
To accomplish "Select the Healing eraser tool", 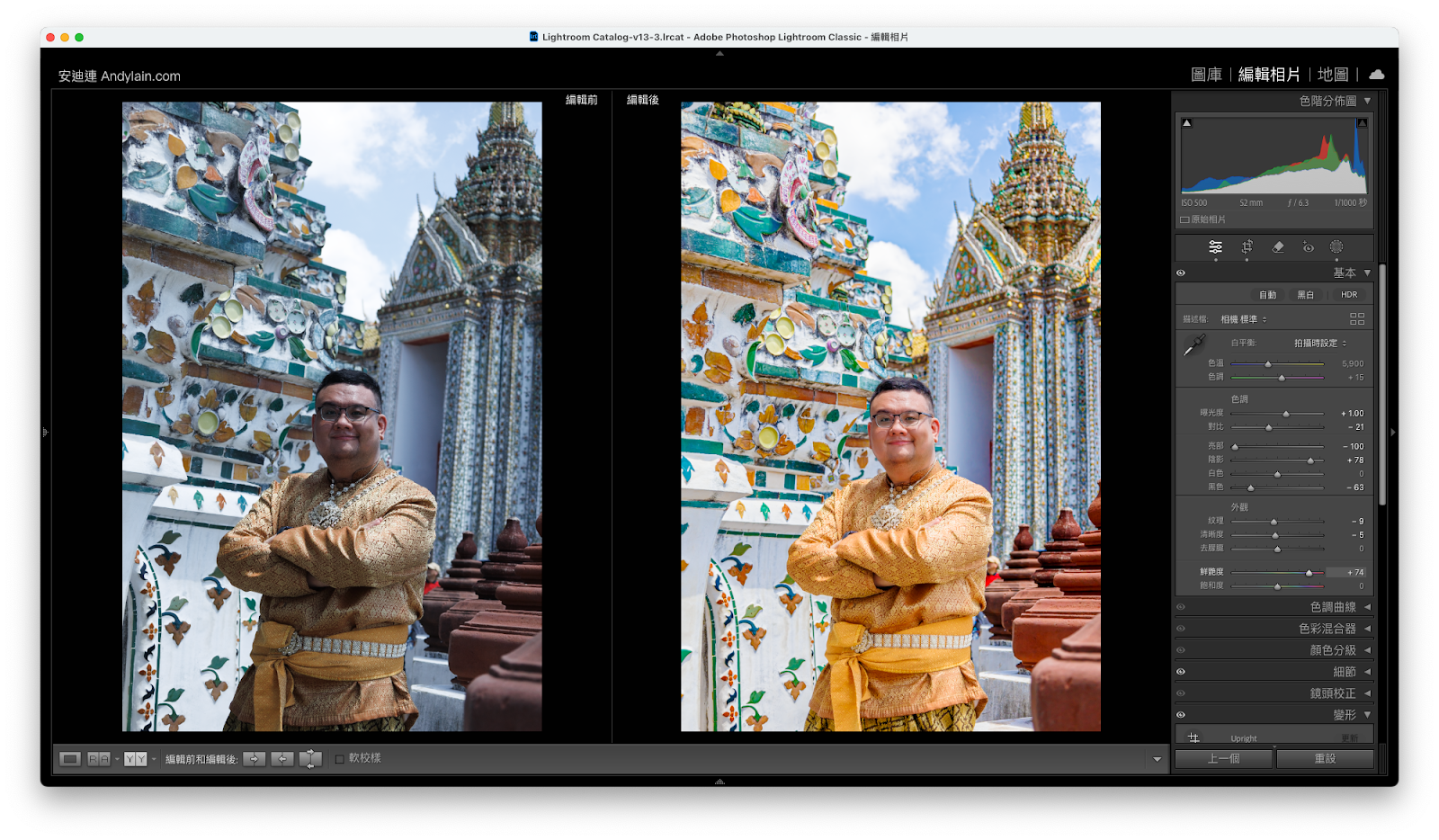I will 1278,247.
